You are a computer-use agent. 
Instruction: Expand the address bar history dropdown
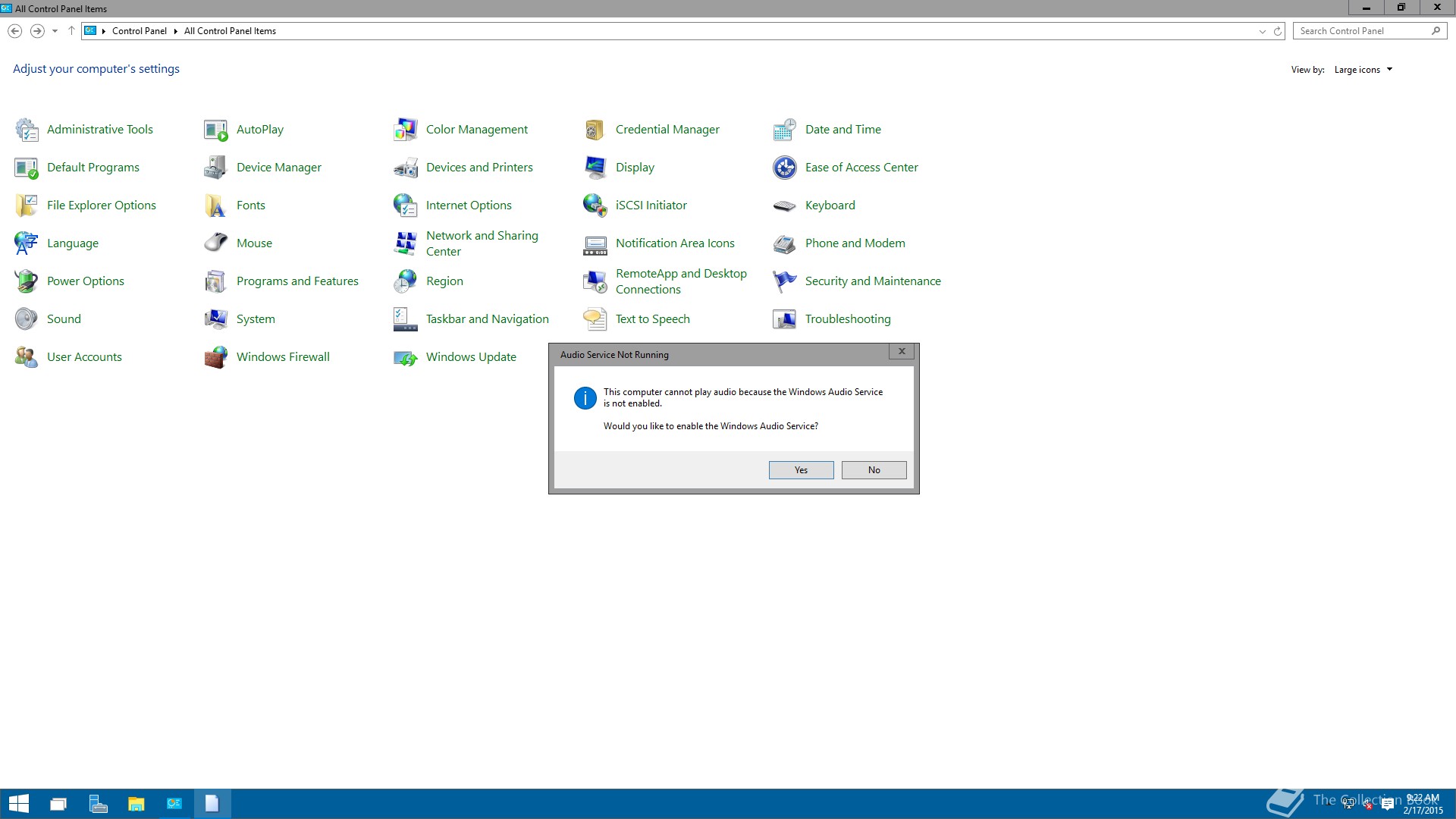coord(1262,31)
